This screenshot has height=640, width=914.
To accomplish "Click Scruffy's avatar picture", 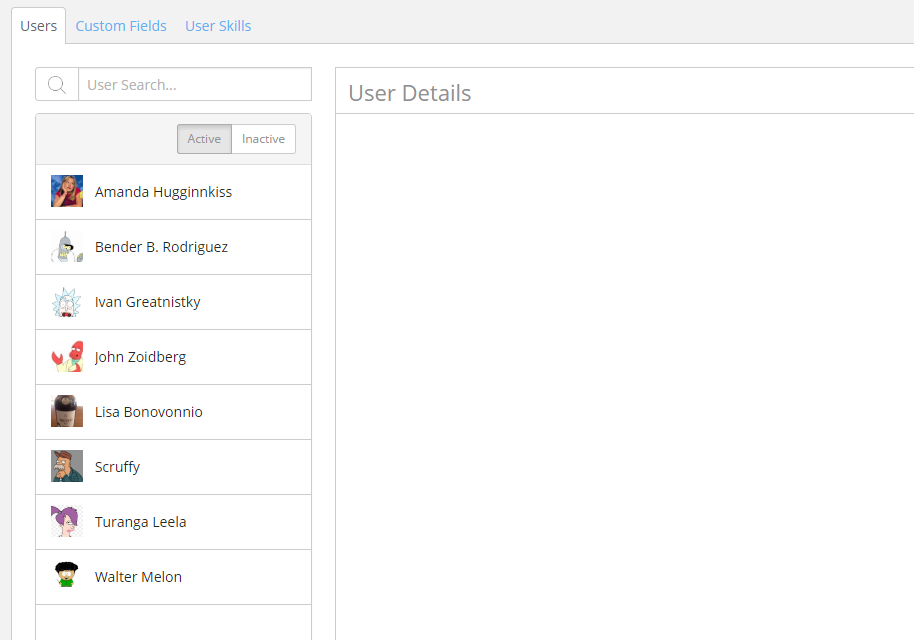I will point(66,466).
